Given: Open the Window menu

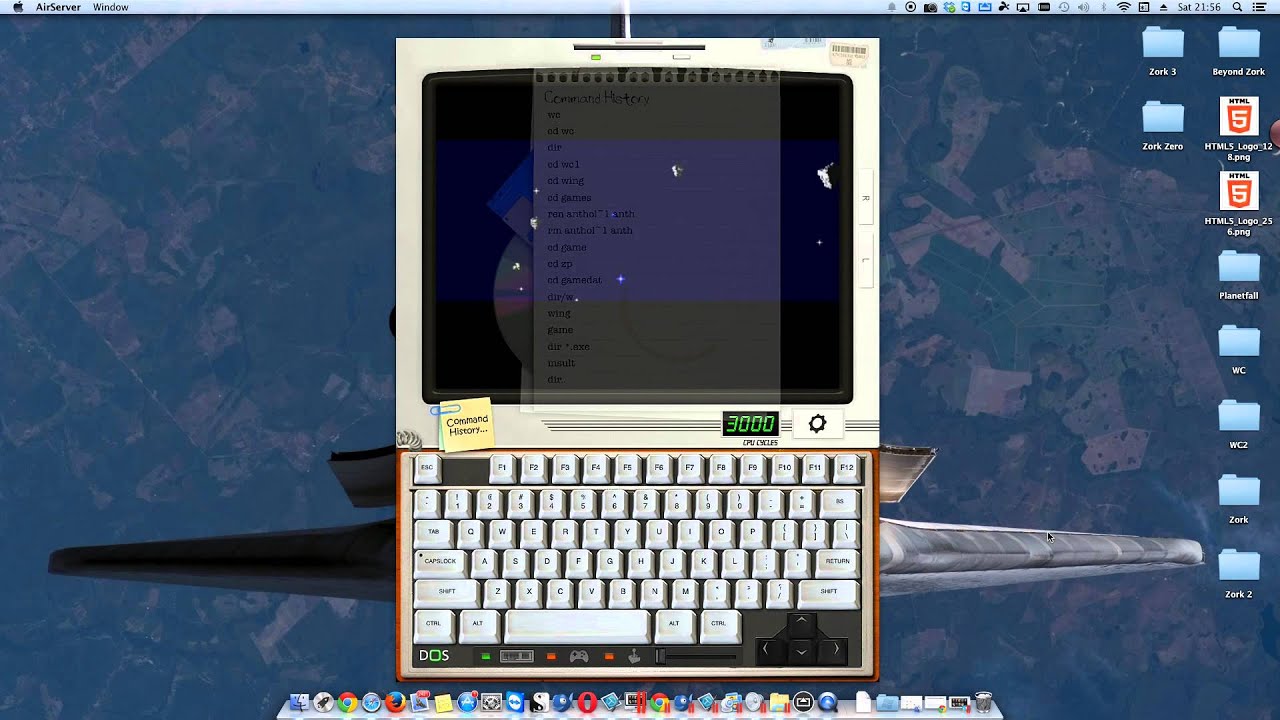Looking at the screenshot, I should pyautogui.click(x=110, y=7).
